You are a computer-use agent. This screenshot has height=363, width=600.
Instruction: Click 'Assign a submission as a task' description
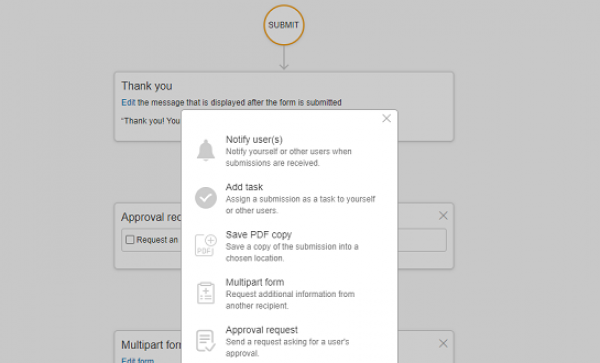click(x=300, y=205)
